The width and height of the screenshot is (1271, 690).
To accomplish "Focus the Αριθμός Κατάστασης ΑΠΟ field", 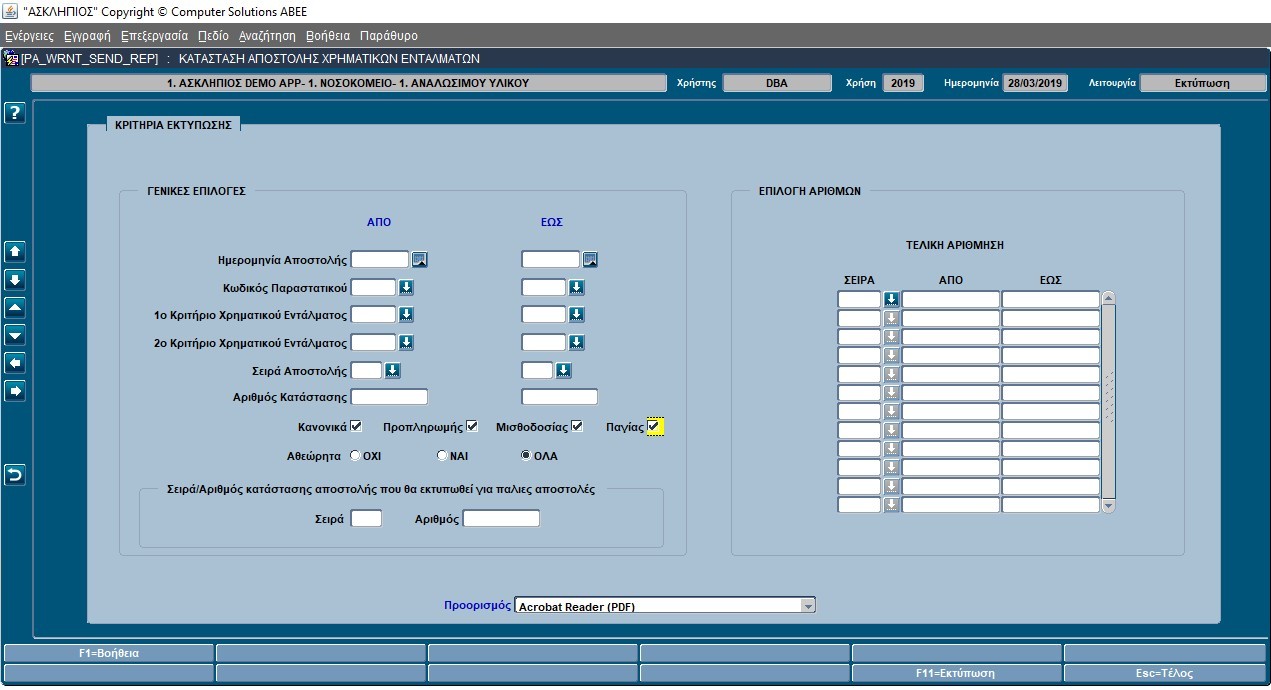I will coord(389,397).
